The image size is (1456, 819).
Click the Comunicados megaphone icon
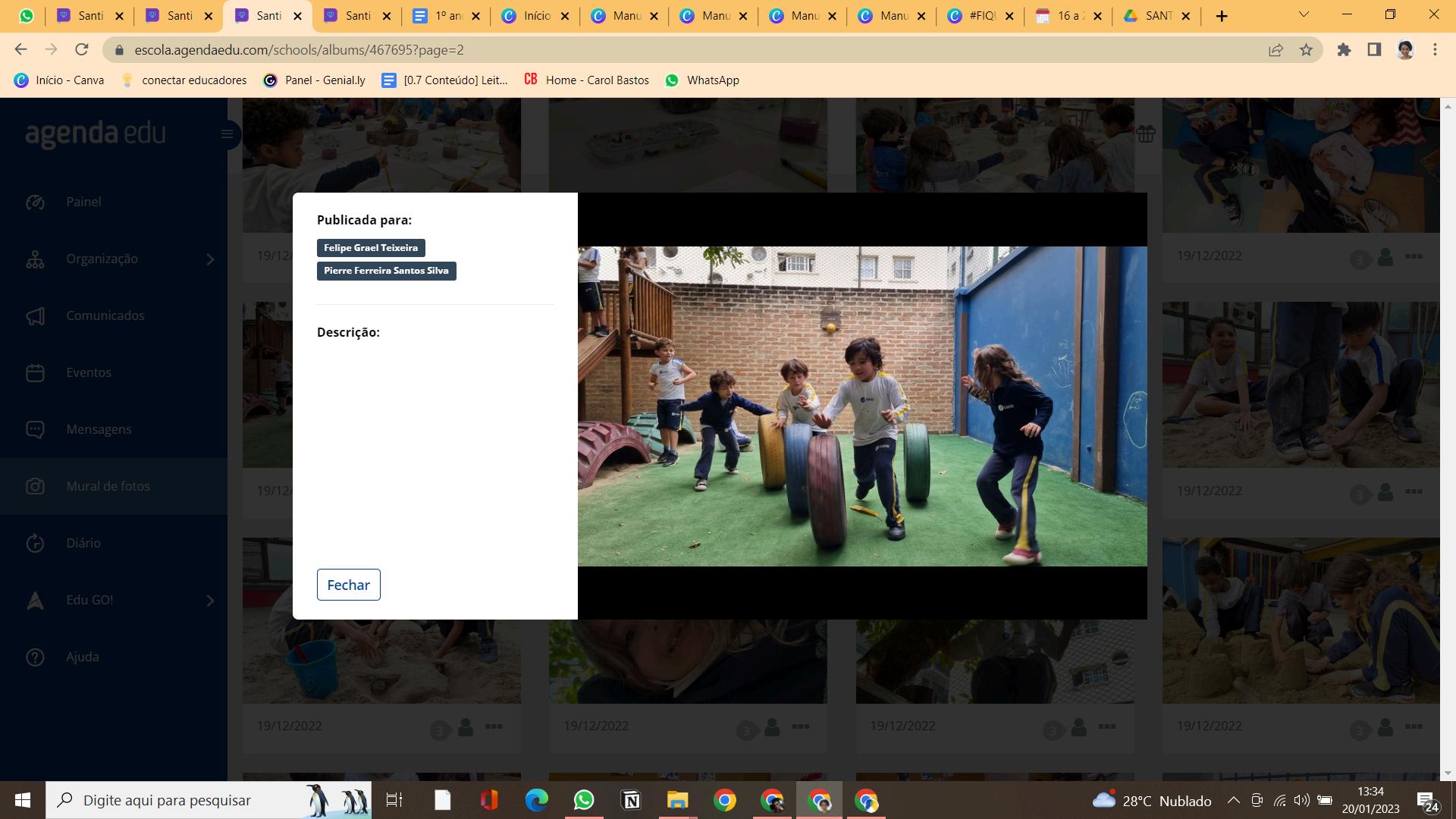(35, 315)
